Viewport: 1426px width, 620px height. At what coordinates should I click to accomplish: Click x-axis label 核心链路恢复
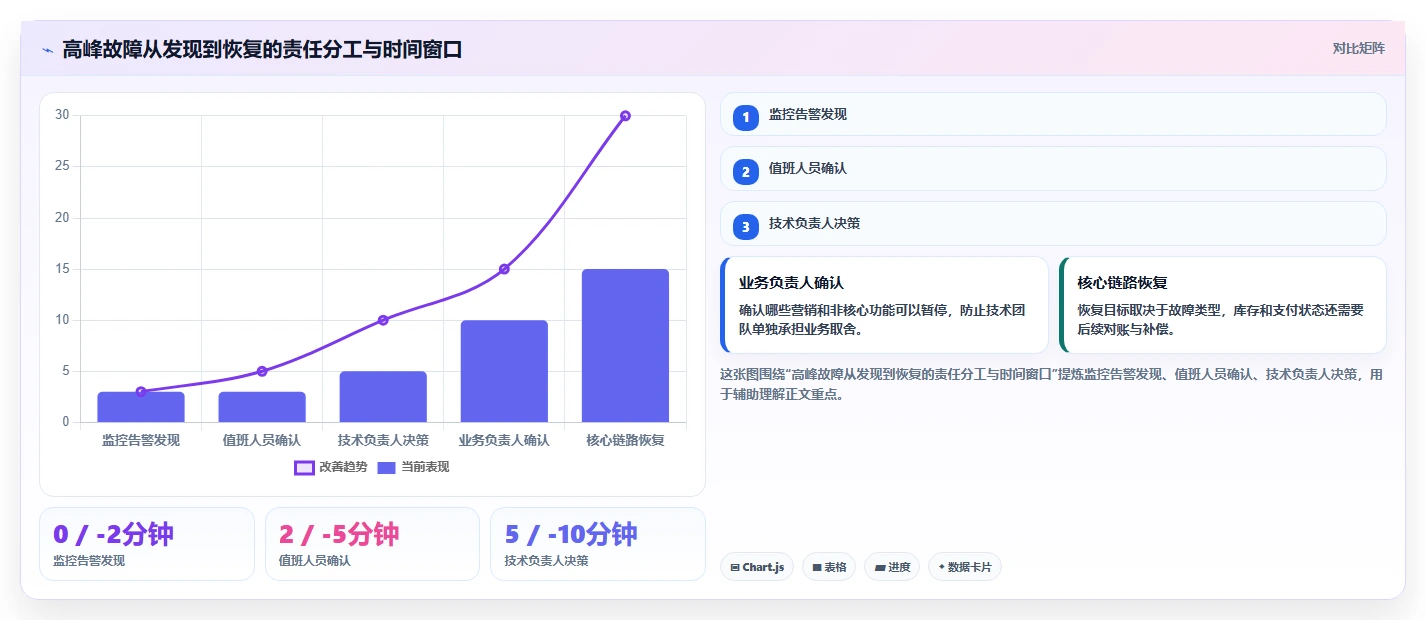coord(625,440)
